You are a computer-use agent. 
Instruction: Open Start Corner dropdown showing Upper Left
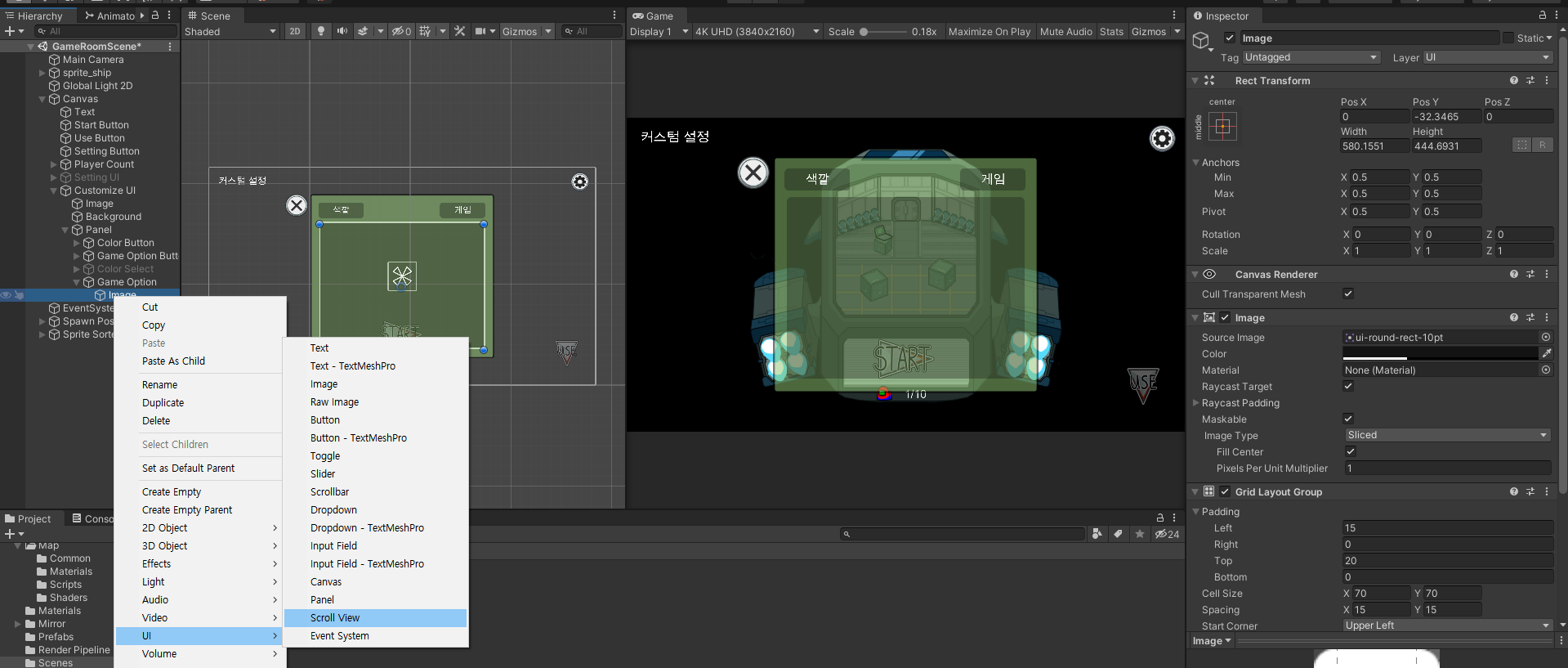1447,625
